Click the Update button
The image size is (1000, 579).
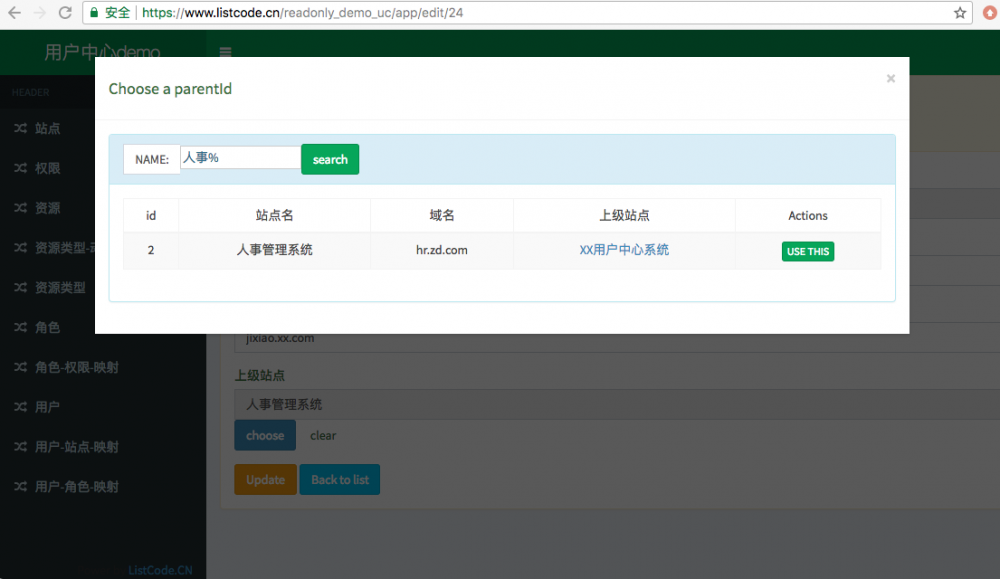265,480
